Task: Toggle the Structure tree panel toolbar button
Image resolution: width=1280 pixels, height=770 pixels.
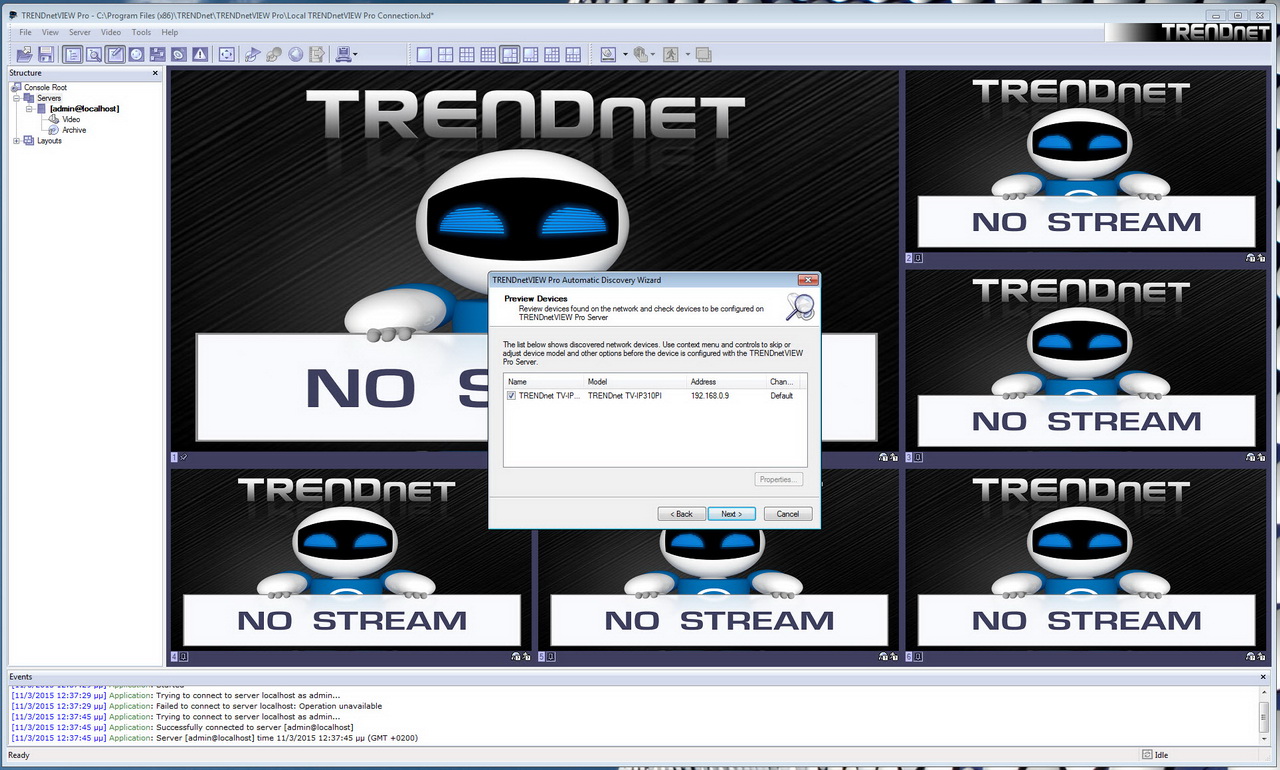Action: coord(72,54)
